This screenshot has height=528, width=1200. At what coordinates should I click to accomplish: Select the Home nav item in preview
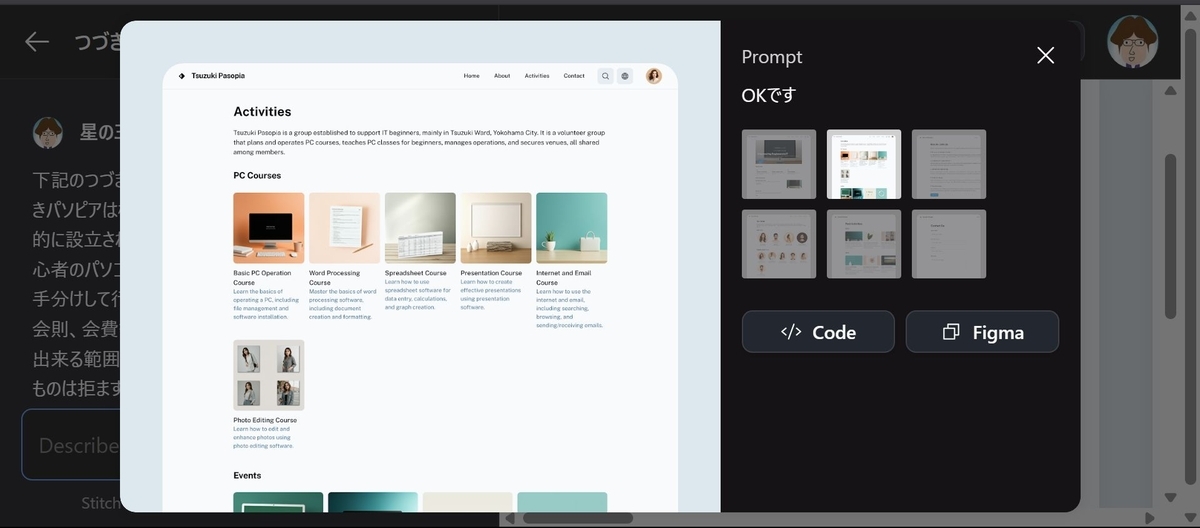point(471,76)
